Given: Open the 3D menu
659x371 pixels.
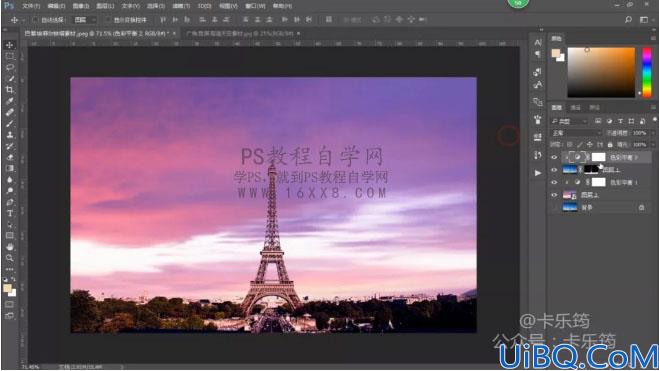Looking at the screenshot, I should [x=204, y=6].
